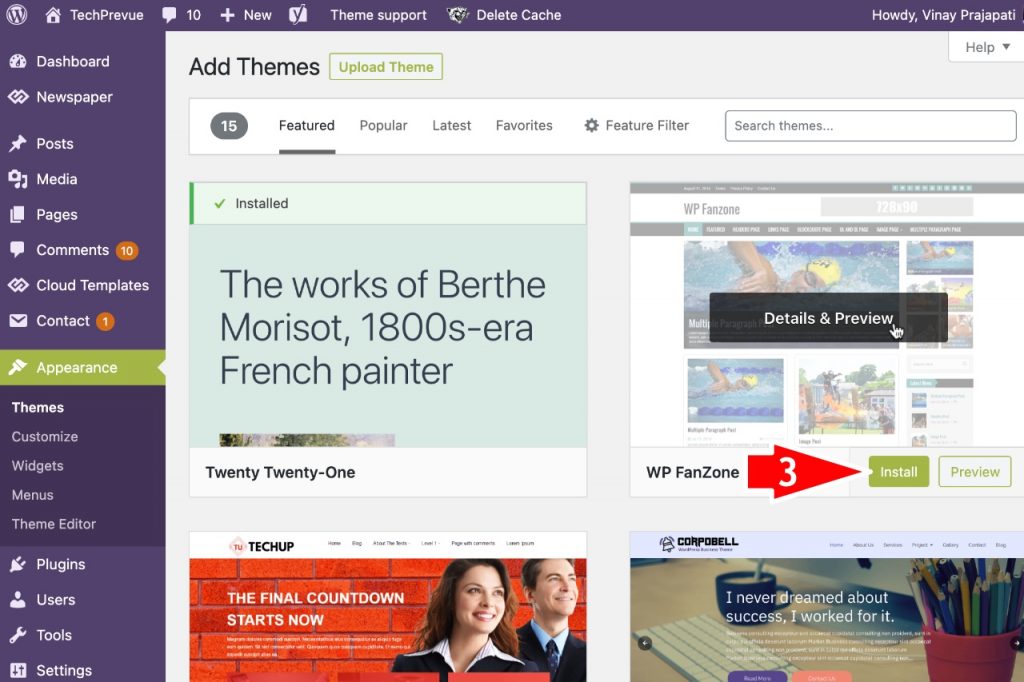Open Plugins in the sidebar
Image resolution: width=1024 pixels, height=682 pixels.
(x=61, y=564)
